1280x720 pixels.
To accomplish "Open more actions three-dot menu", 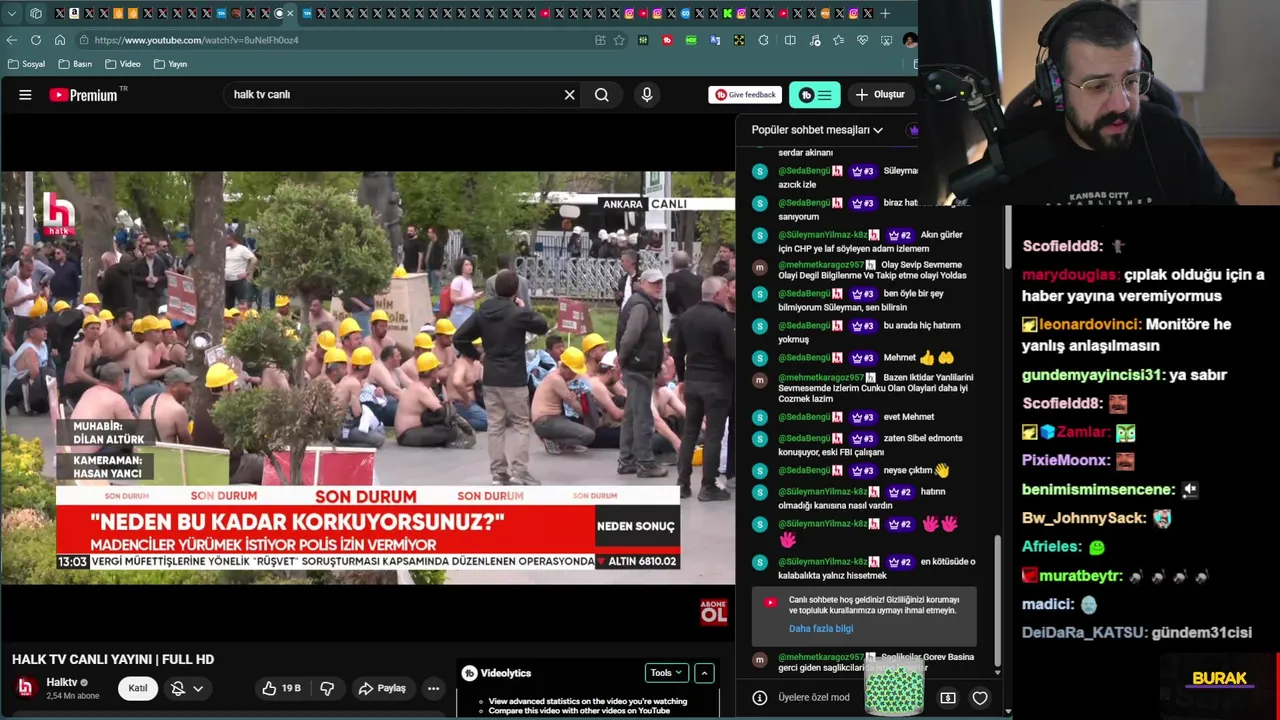I will pyautogui.click(x=433, y=688).
